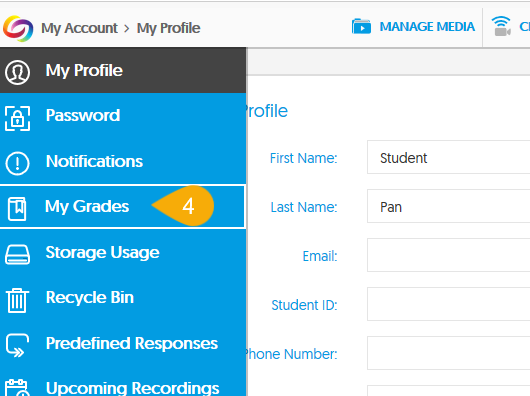Click the Email label
Viewport: 530px width, 396px height.
pos(320,256)
